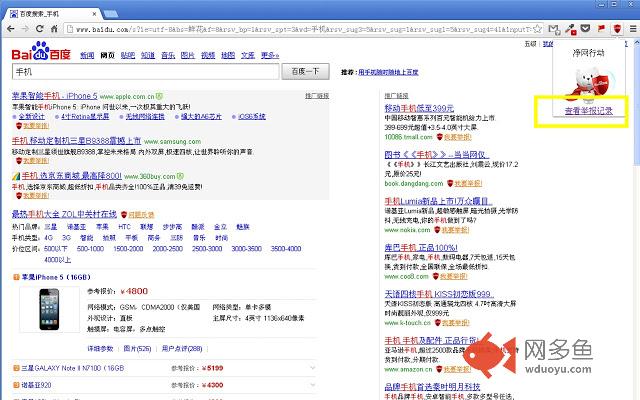This screenshot has width=640, height=400.
Task: Bookmark this page with the star icon
Action: (x=537, y=29)
